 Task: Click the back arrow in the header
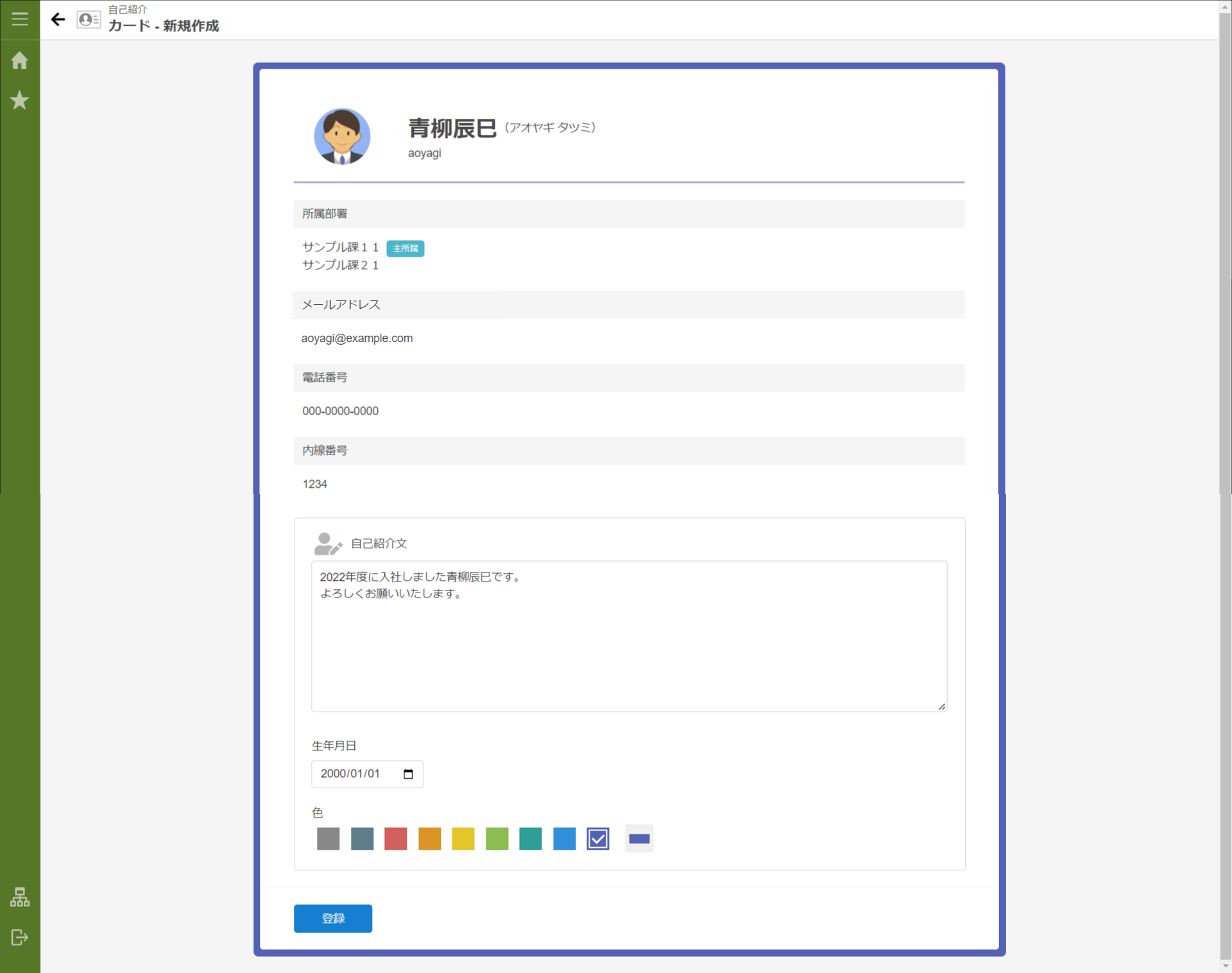coord(58,19)
